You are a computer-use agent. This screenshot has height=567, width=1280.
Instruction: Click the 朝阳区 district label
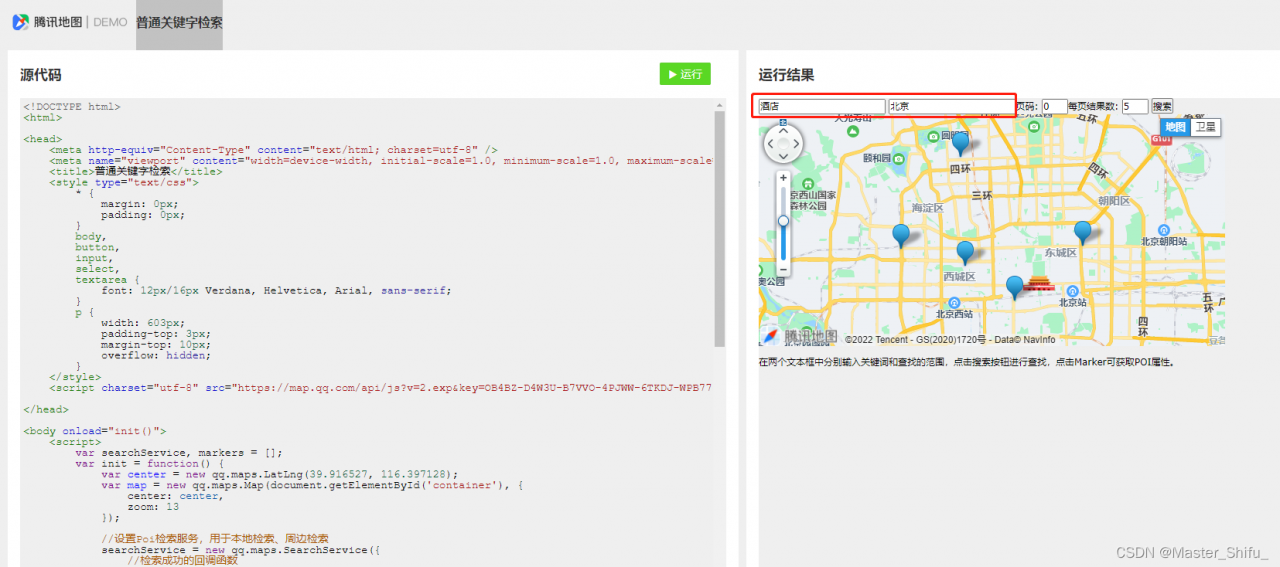pyautogui.click(x=1112, y=200)
